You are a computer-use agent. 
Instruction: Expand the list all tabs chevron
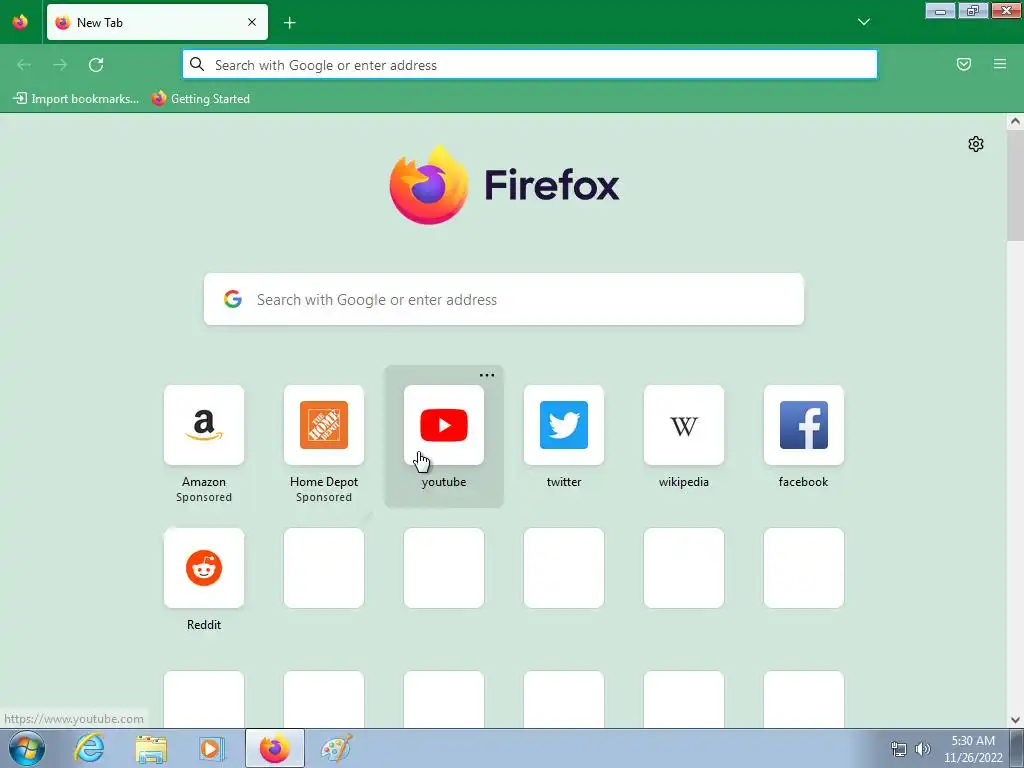point(864,22)
